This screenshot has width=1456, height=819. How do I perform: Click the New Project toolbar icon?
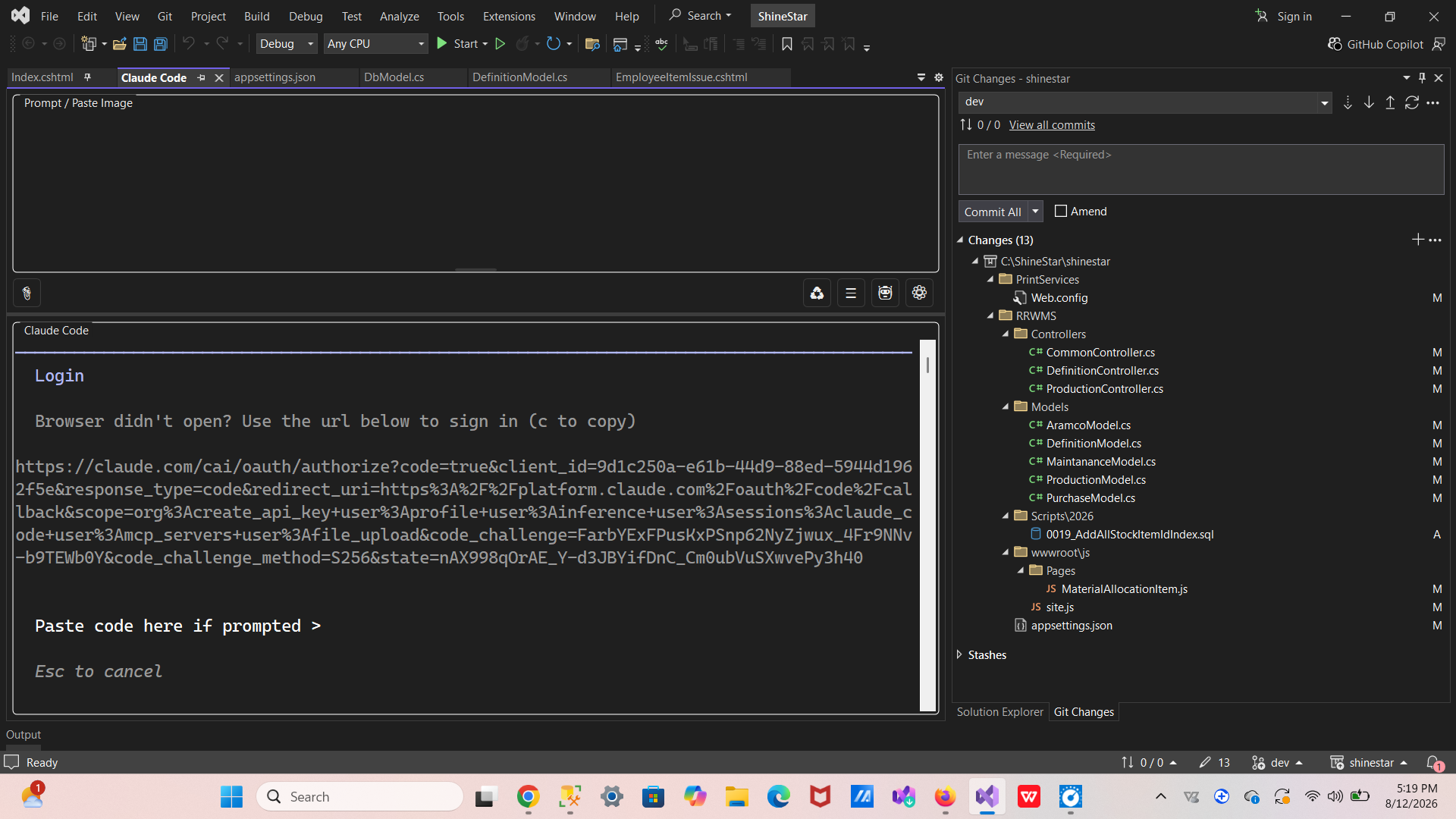[x=89, y=44]
